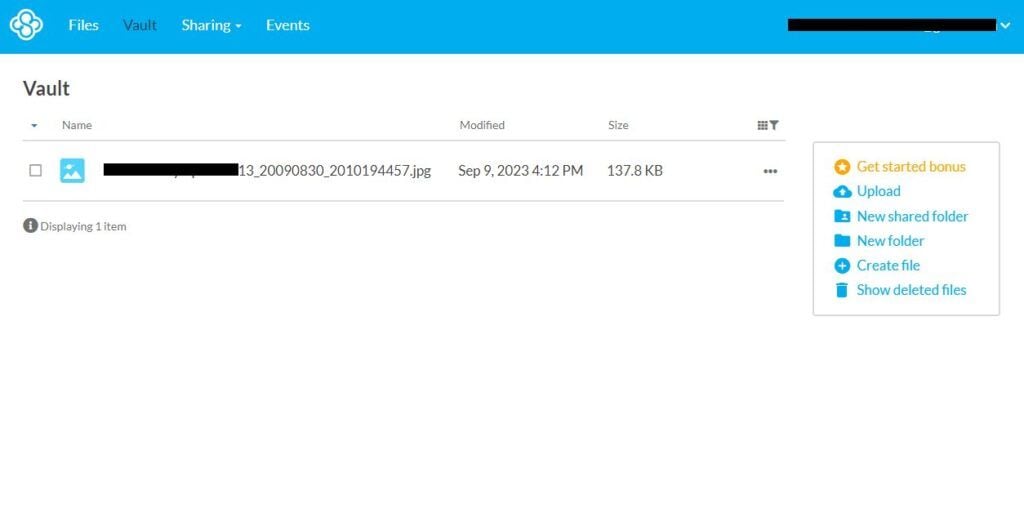Open file ending 13_20090830_2010194457.jpg

[x=267, y=170]
